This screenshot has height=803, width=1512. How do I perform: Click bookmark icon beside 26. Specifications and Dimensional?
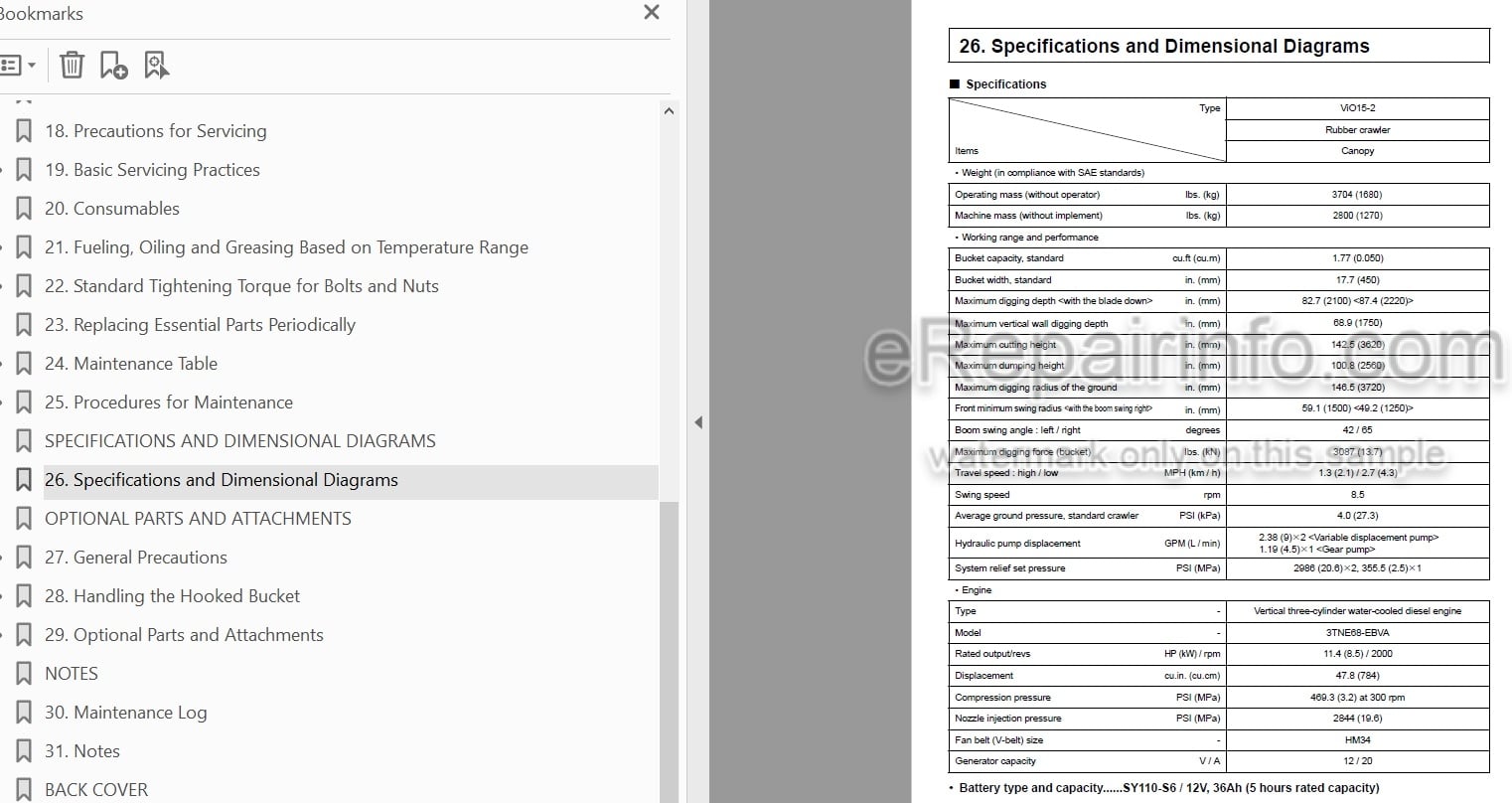point(24,480)
